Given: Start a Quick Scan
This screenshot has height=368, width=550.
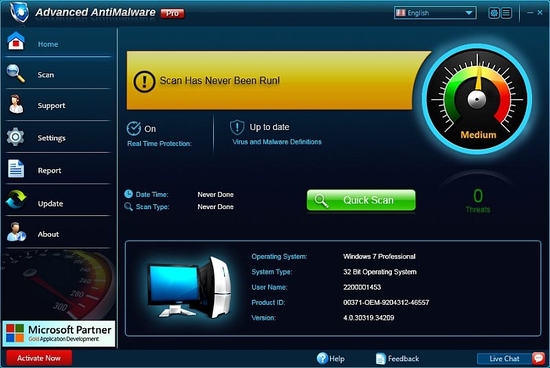Looking at the screenshot, I should coord(361,200).
